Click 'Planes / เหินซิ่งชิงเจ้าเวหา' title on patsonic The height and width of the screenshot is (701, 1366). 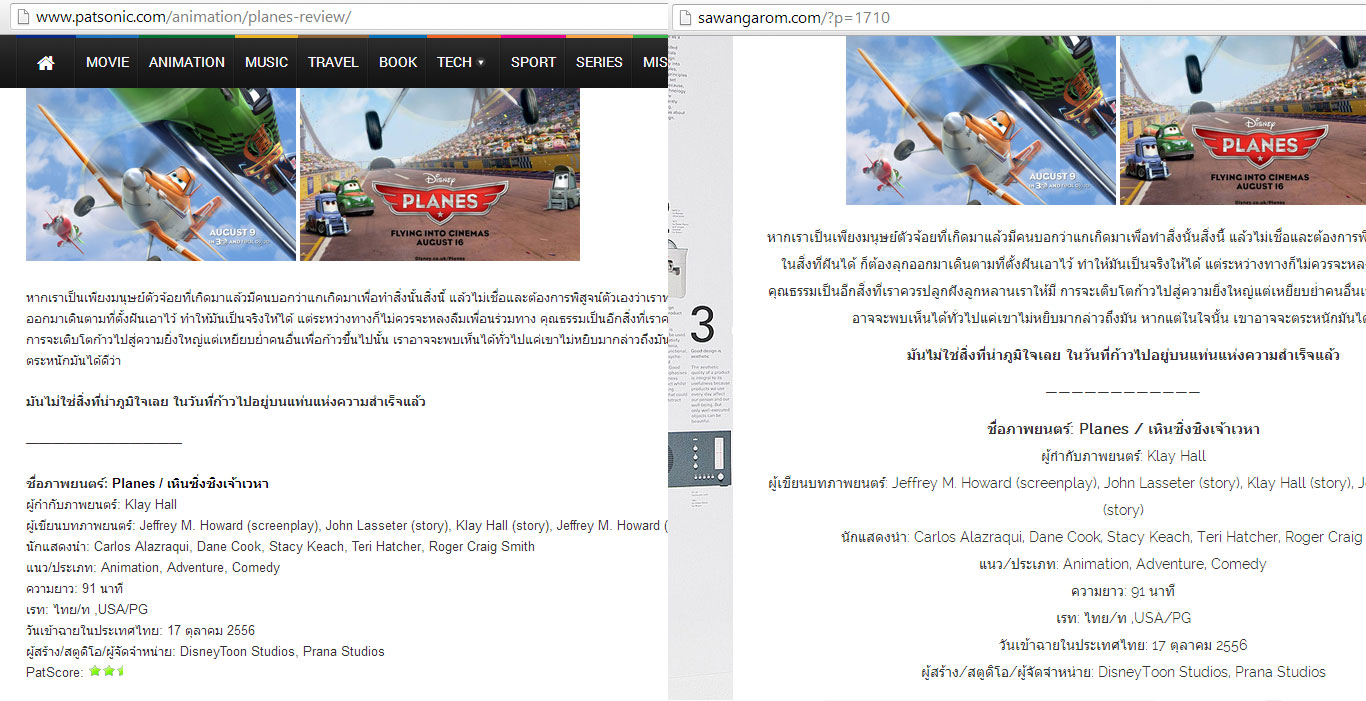click(x=190, y=484)
